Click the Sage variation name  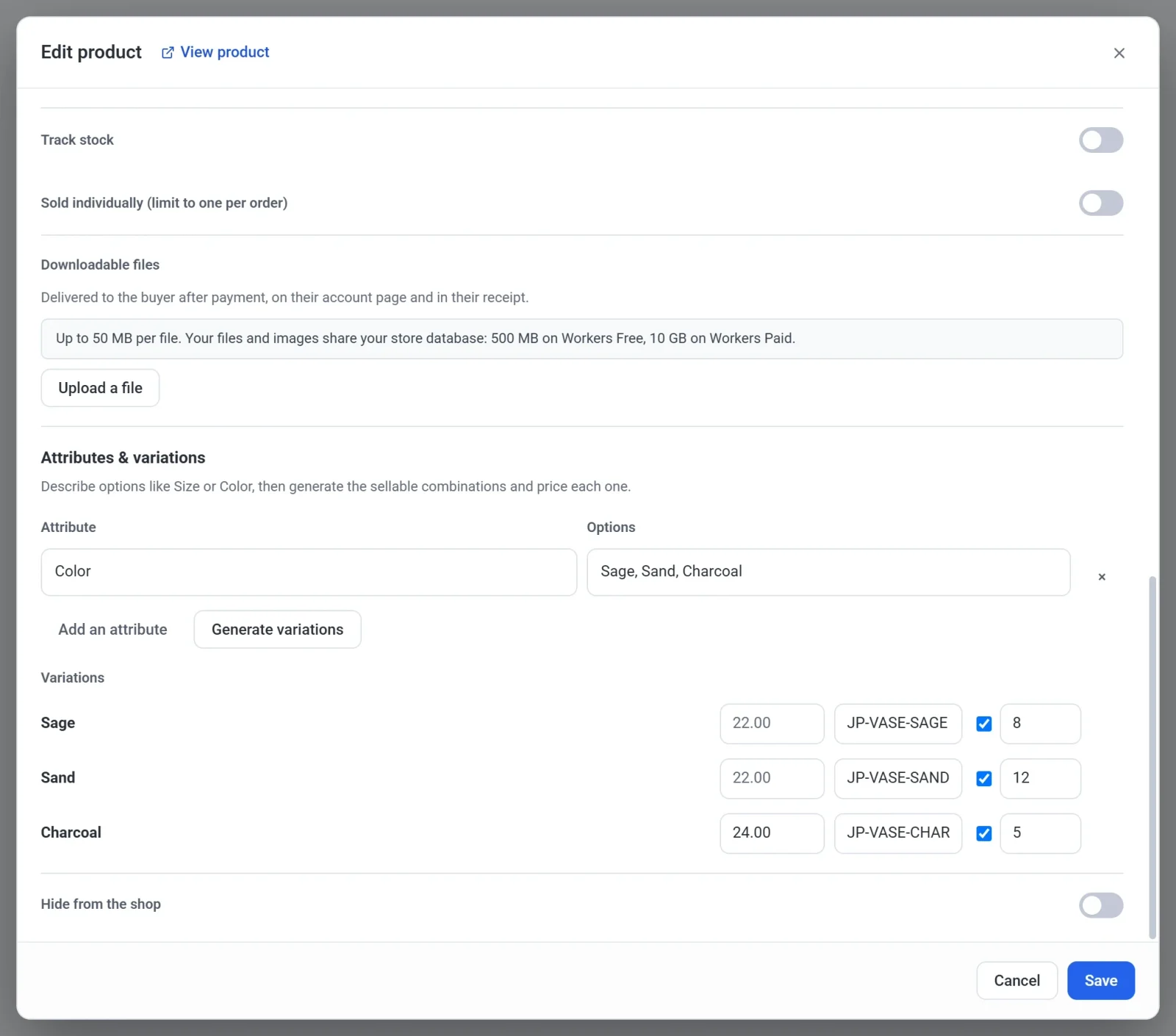(58, 723)
